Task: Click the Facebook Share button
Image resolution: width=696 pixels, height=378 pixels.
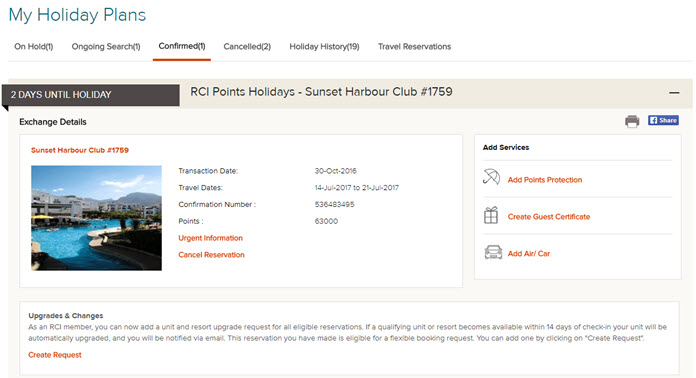Action: click(663, 120)
